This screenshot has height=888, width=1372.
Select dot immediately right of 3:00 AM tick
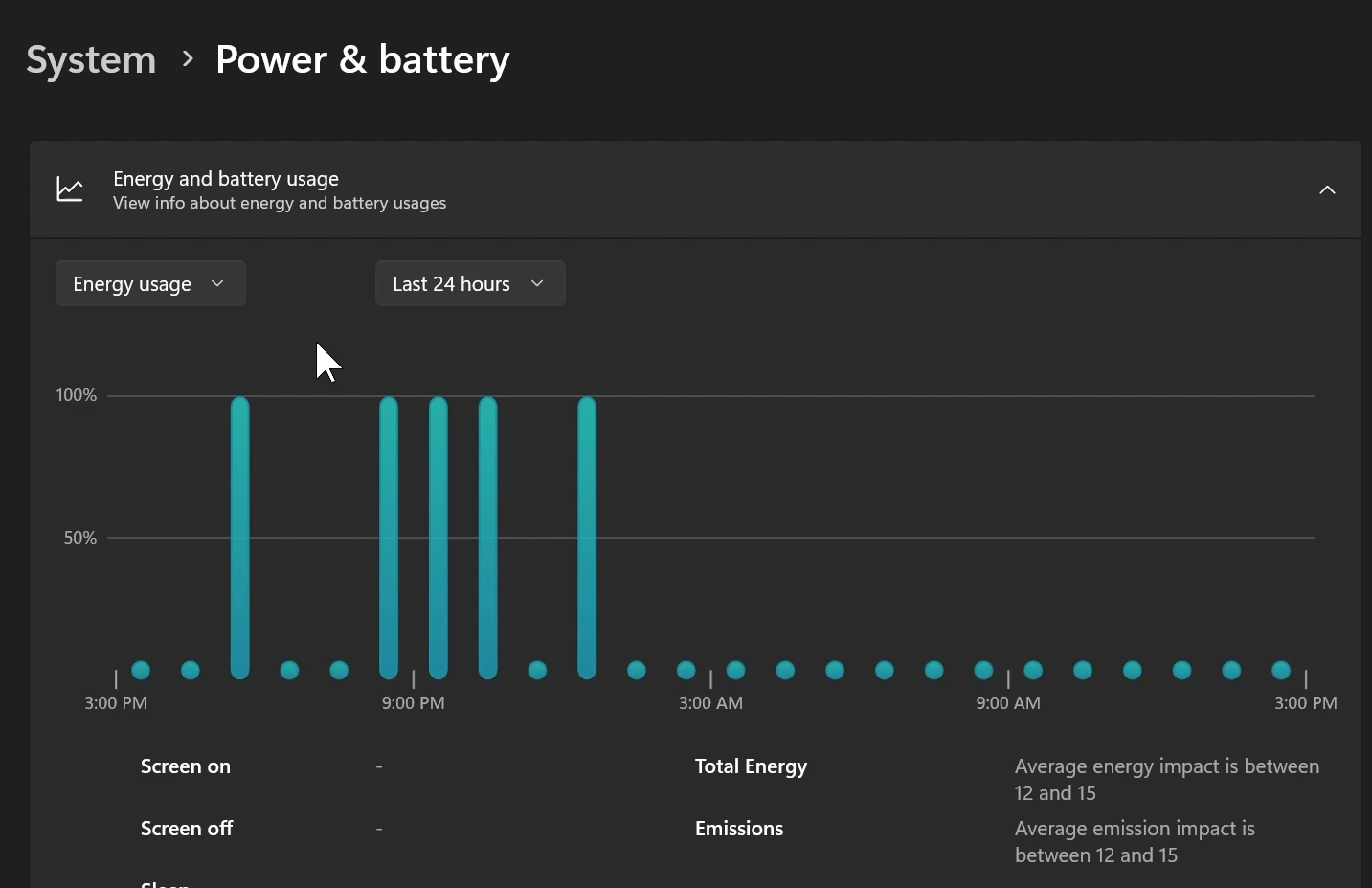[735, 670]
